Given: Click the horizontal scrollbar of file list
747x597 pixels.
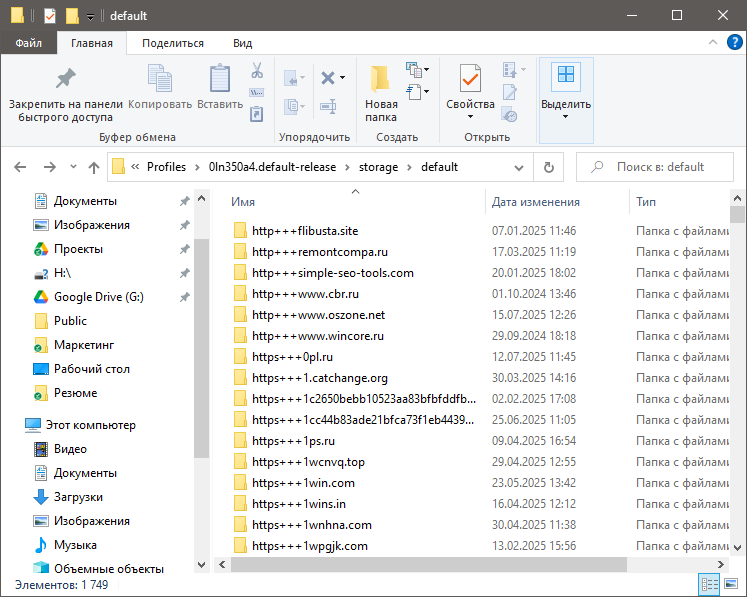Looking at the screenshot, I should [x=429, y=565].
